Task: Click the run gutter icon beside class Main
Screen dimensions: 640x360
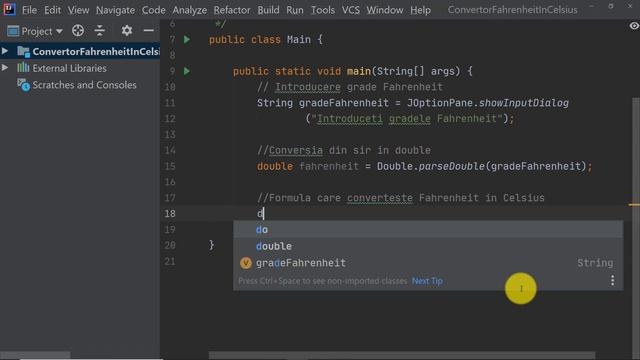Action: pos(187,40)
